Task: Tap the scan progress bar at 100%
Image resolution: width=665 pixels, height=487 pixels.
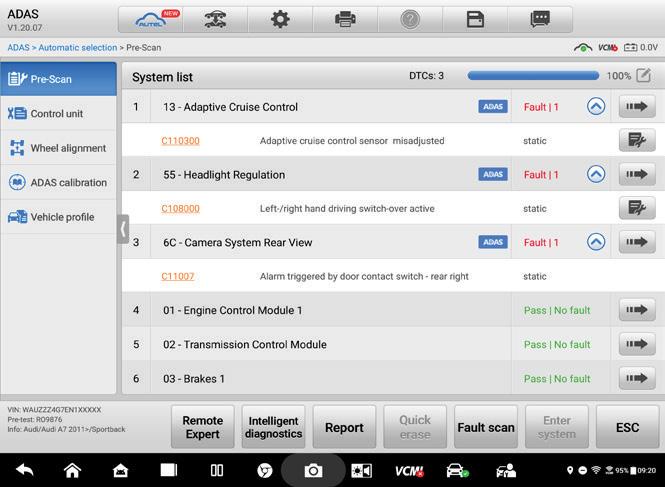Action: (533, 76)
